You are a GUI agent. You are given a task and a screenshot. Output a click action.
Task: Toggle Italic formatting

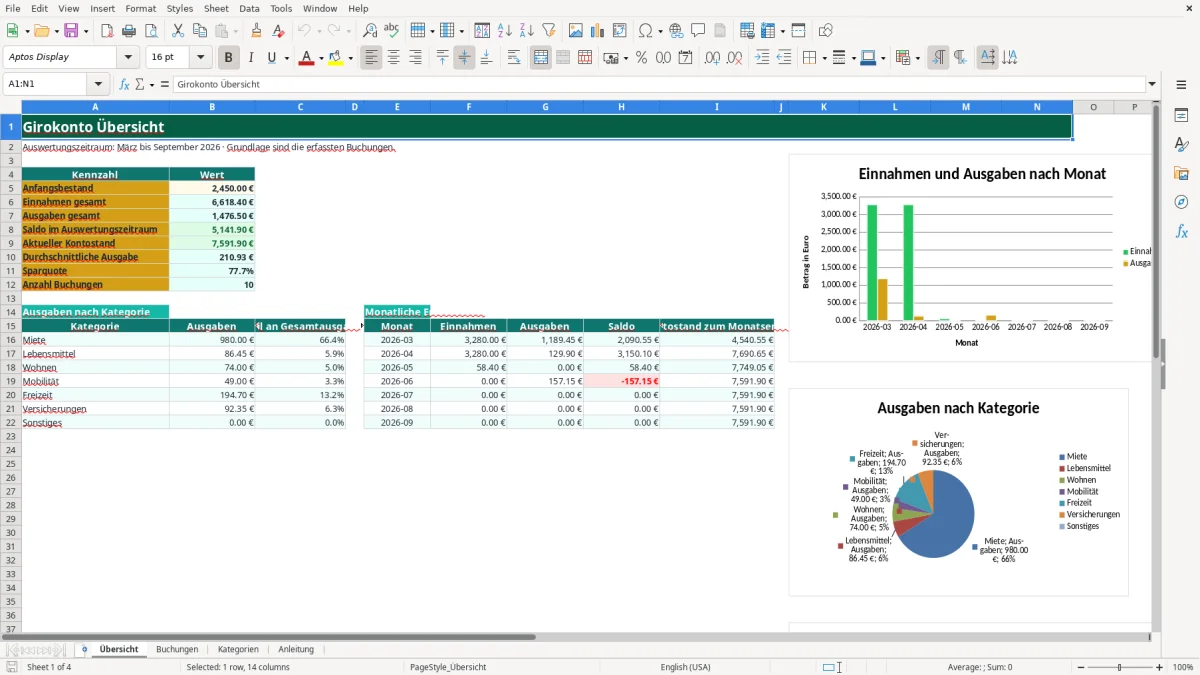[x=251, y=58]
